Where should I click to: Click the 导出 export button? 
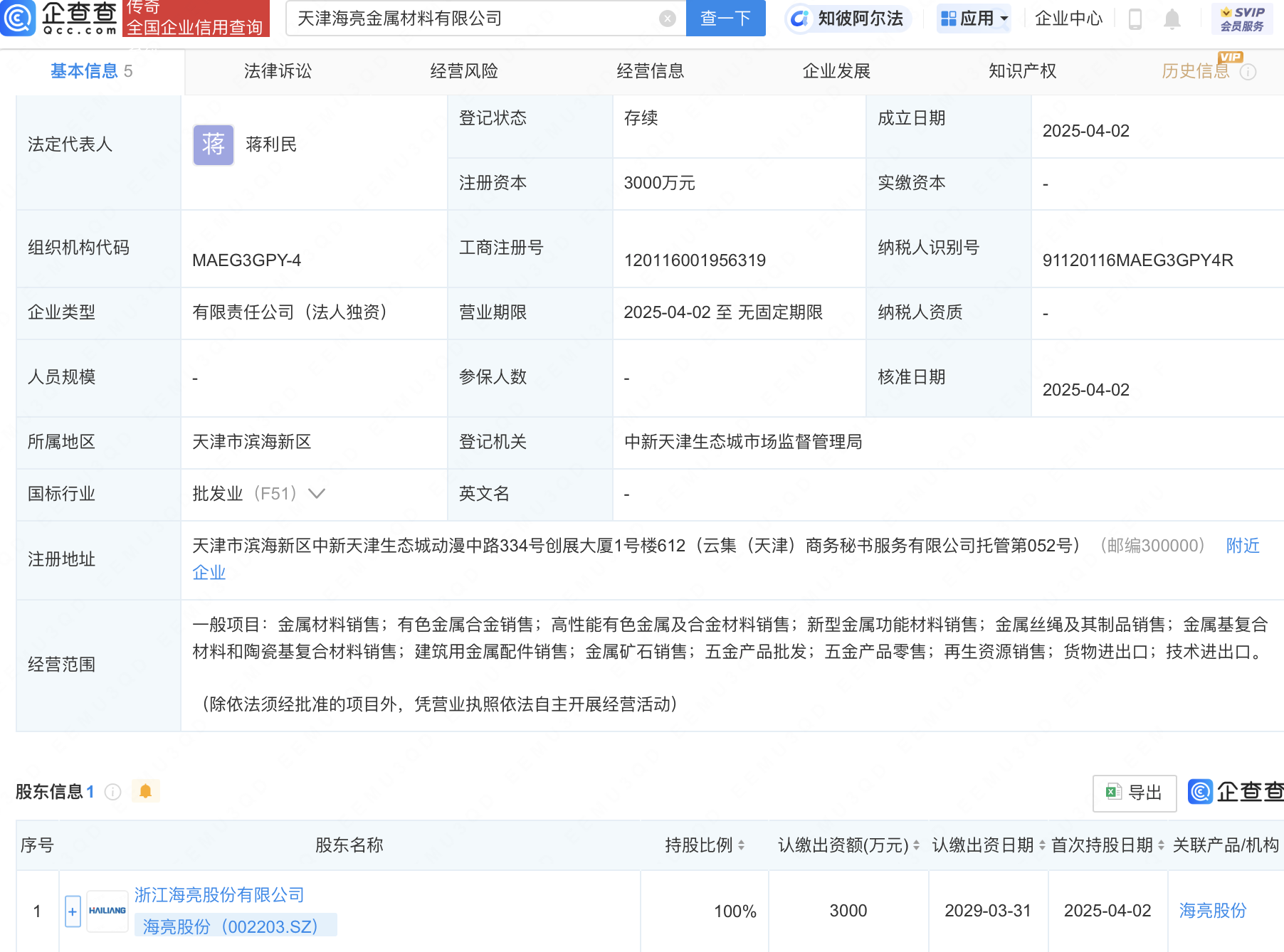[1135, 793]
